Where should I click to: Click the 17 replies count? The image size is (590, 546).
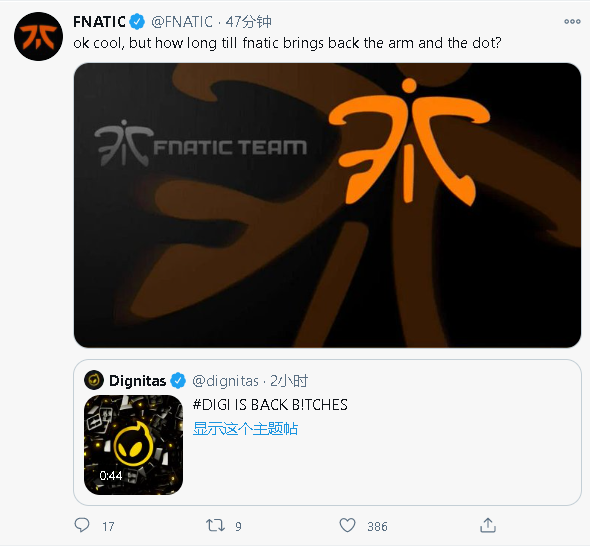point(108,526)
